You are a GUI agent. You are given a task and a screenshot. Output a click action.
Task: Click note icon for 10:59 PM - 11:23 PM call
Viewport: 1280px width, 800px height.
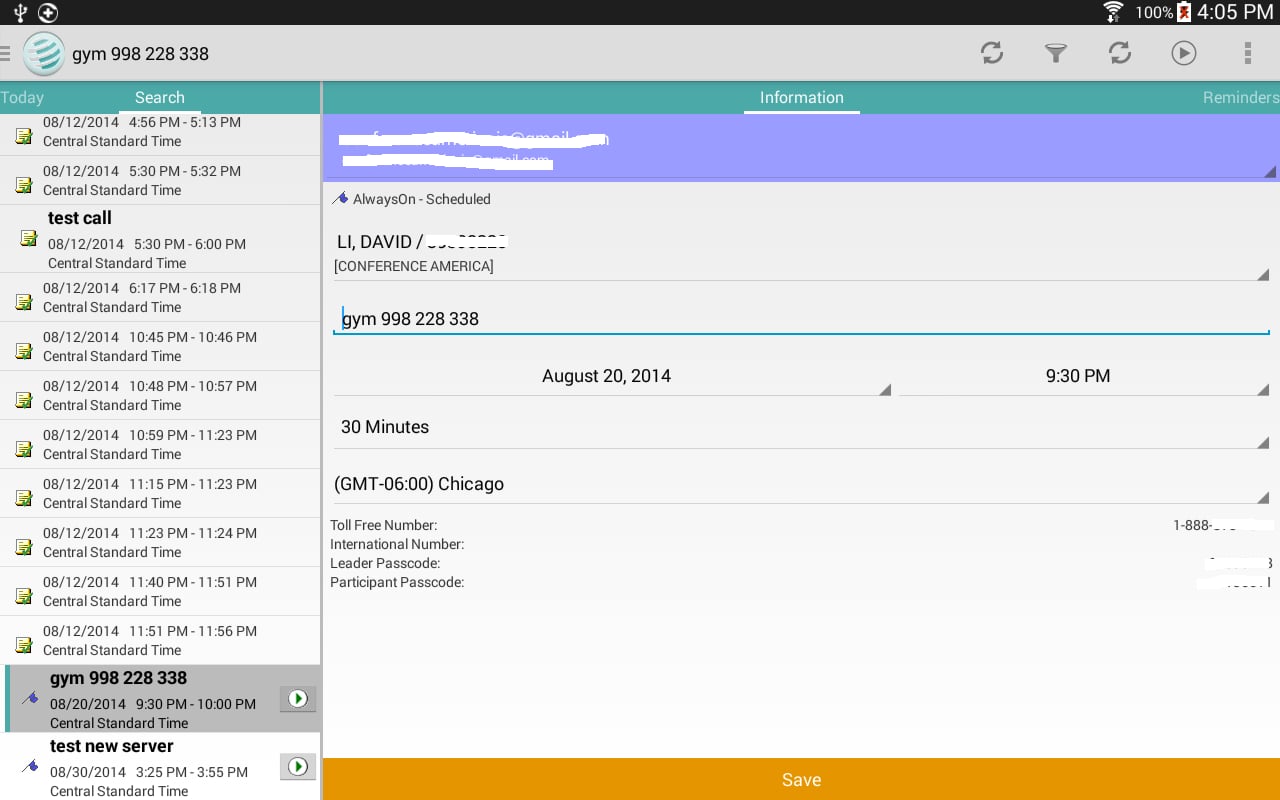coord(24,449)
